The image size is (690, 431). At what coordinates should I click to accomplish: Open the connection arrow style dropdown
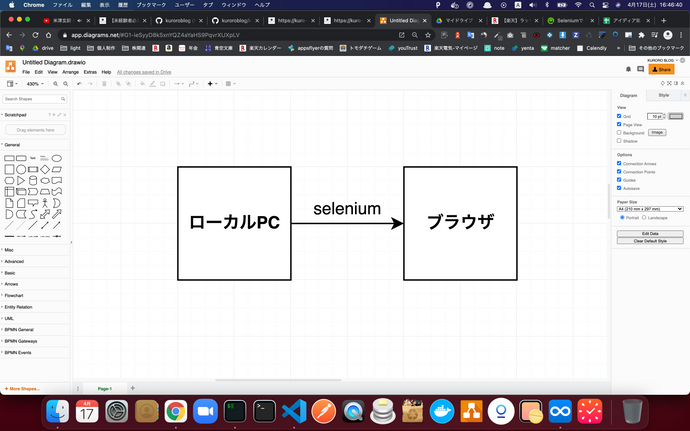(x=179, y=84)
